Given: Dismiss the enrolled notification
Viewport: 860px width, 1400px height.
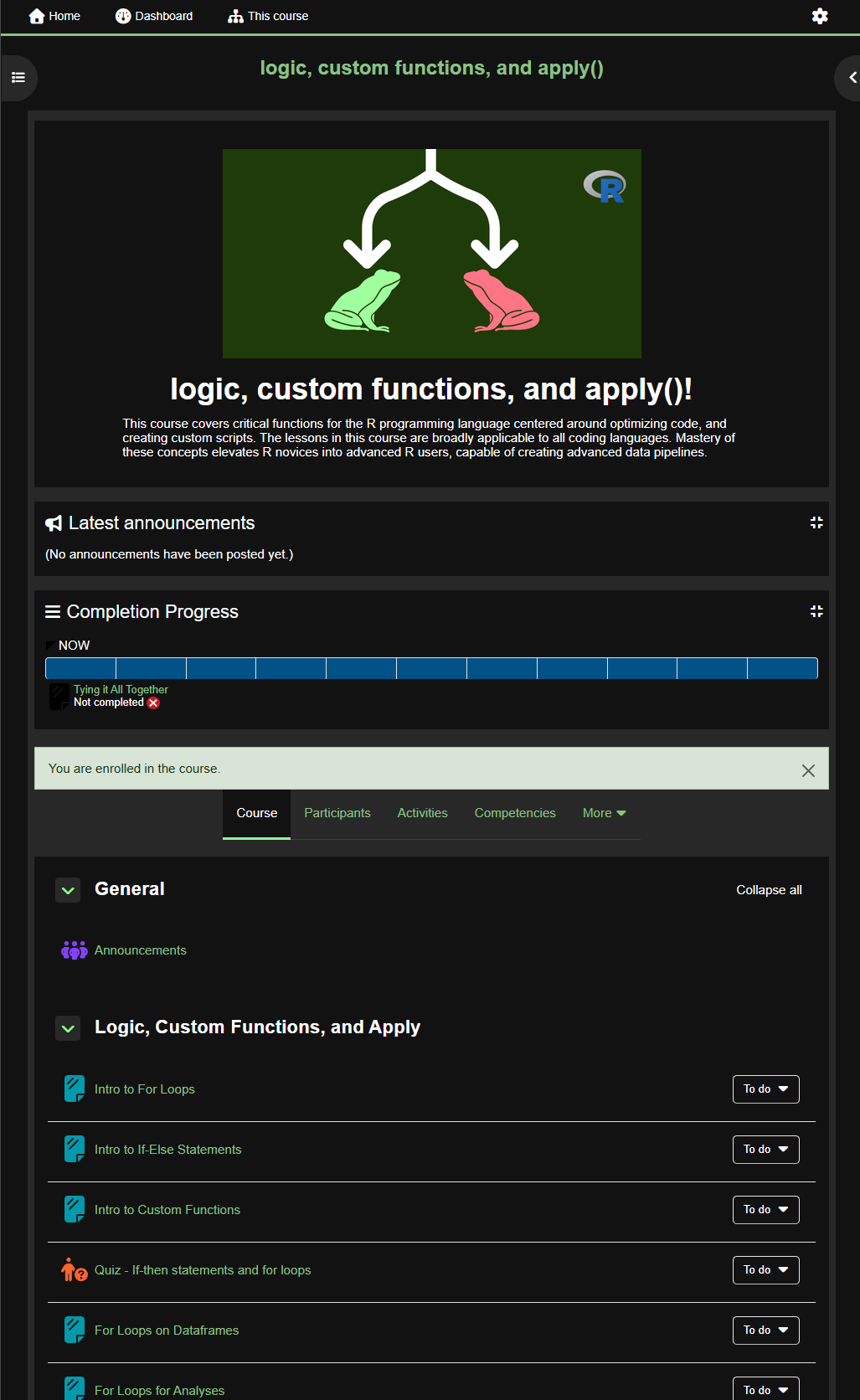Looking at the screenshot, I should (x=808, y=770).
